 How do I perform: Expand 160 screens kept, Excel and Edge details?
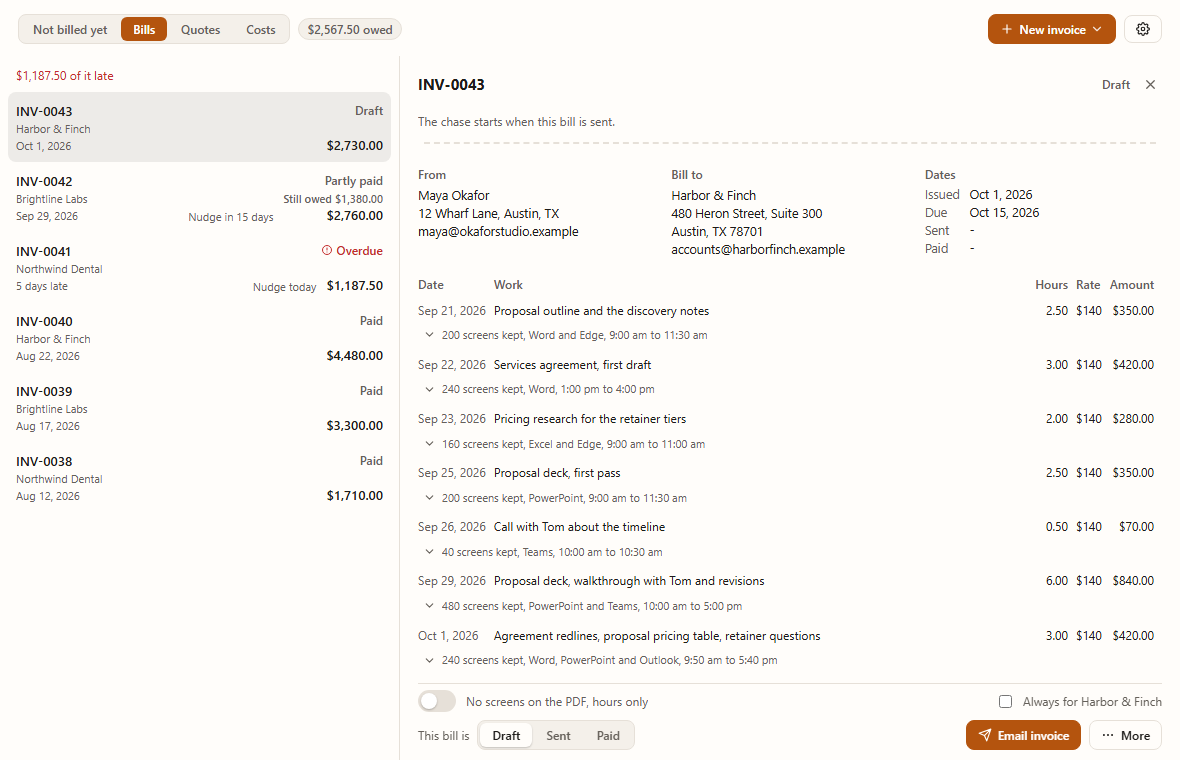coord(429,444)
